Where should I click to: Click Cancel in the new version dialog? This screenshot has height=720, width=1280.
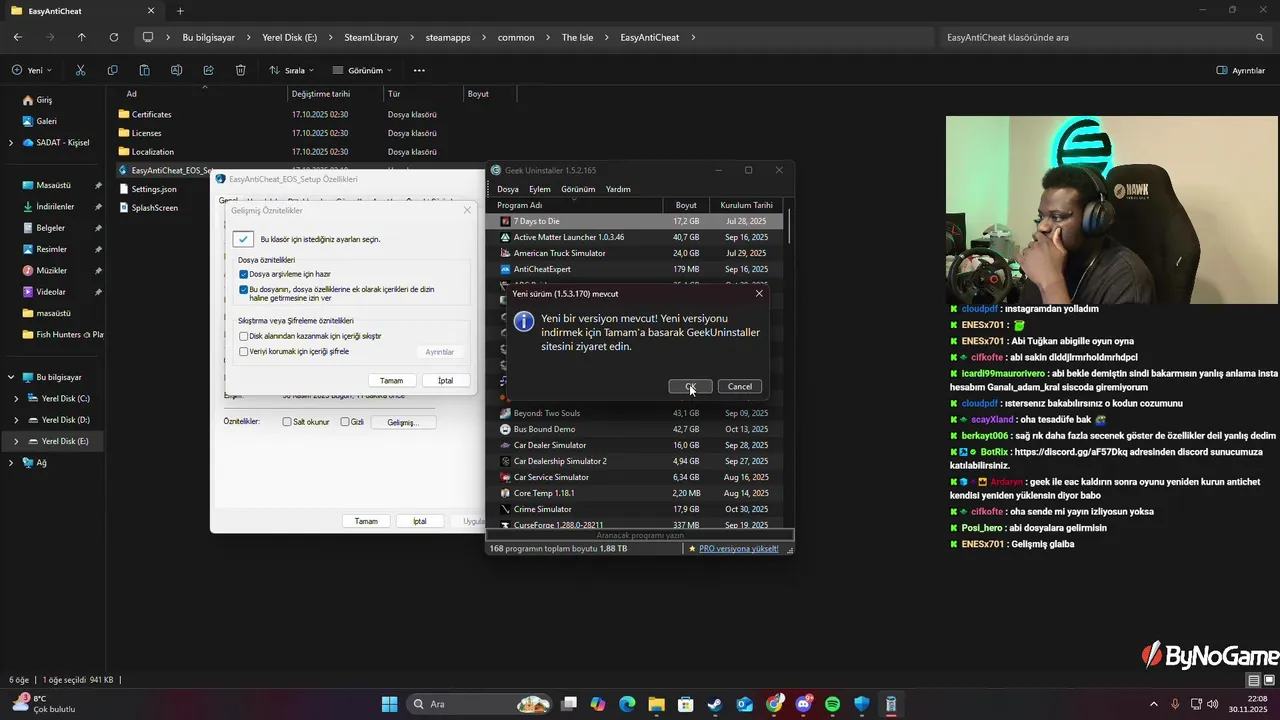click(x=740, y=387)
